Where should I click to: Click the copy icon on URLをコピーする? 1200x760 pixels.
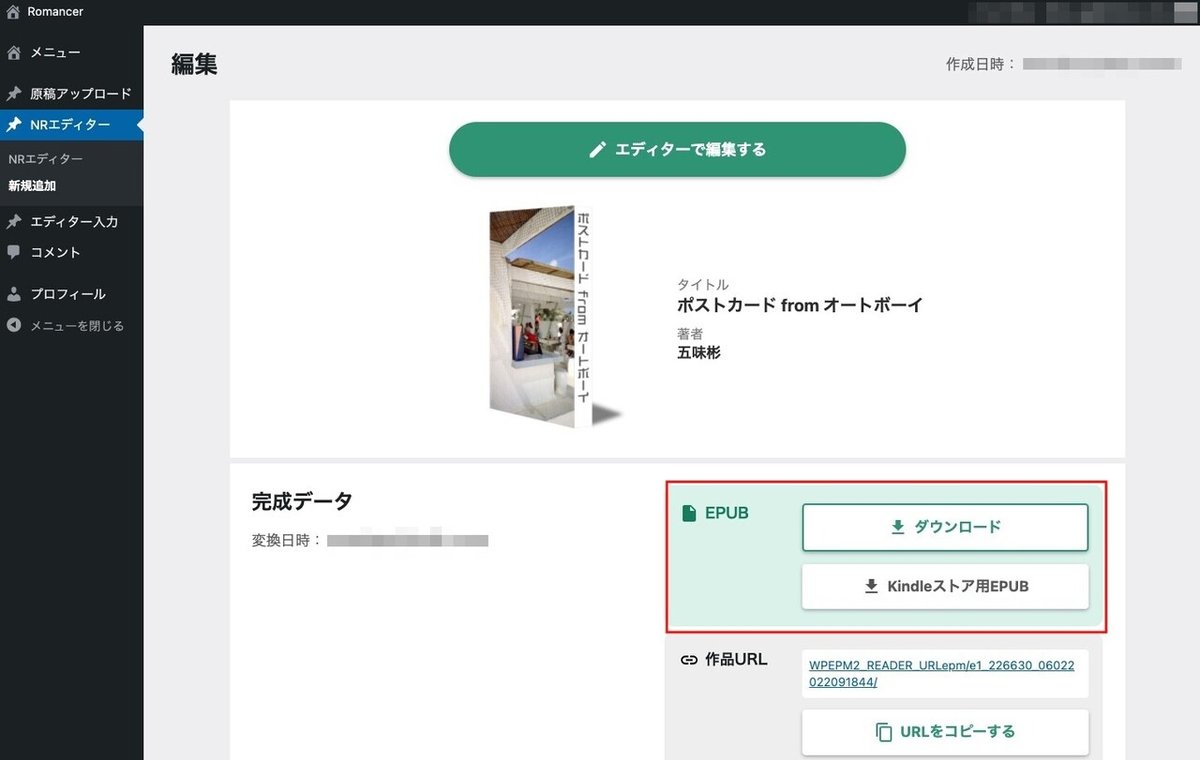(x=884, y=732)
